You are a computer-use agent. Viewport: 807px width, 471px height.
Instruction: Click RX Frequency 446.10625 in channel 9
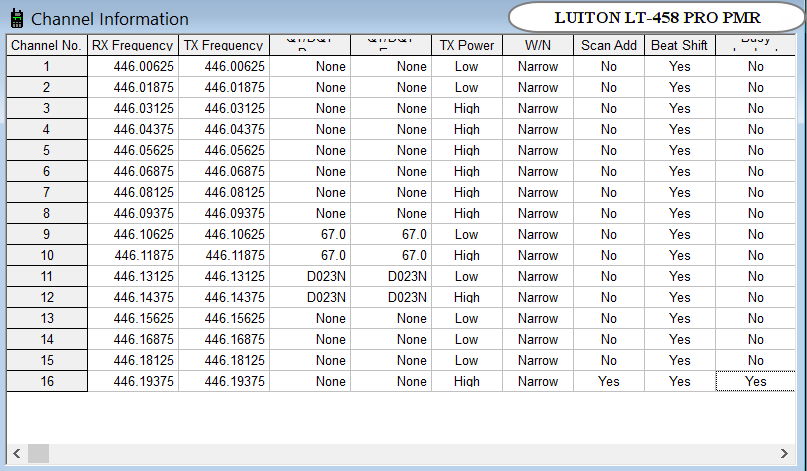coord(133,234)
